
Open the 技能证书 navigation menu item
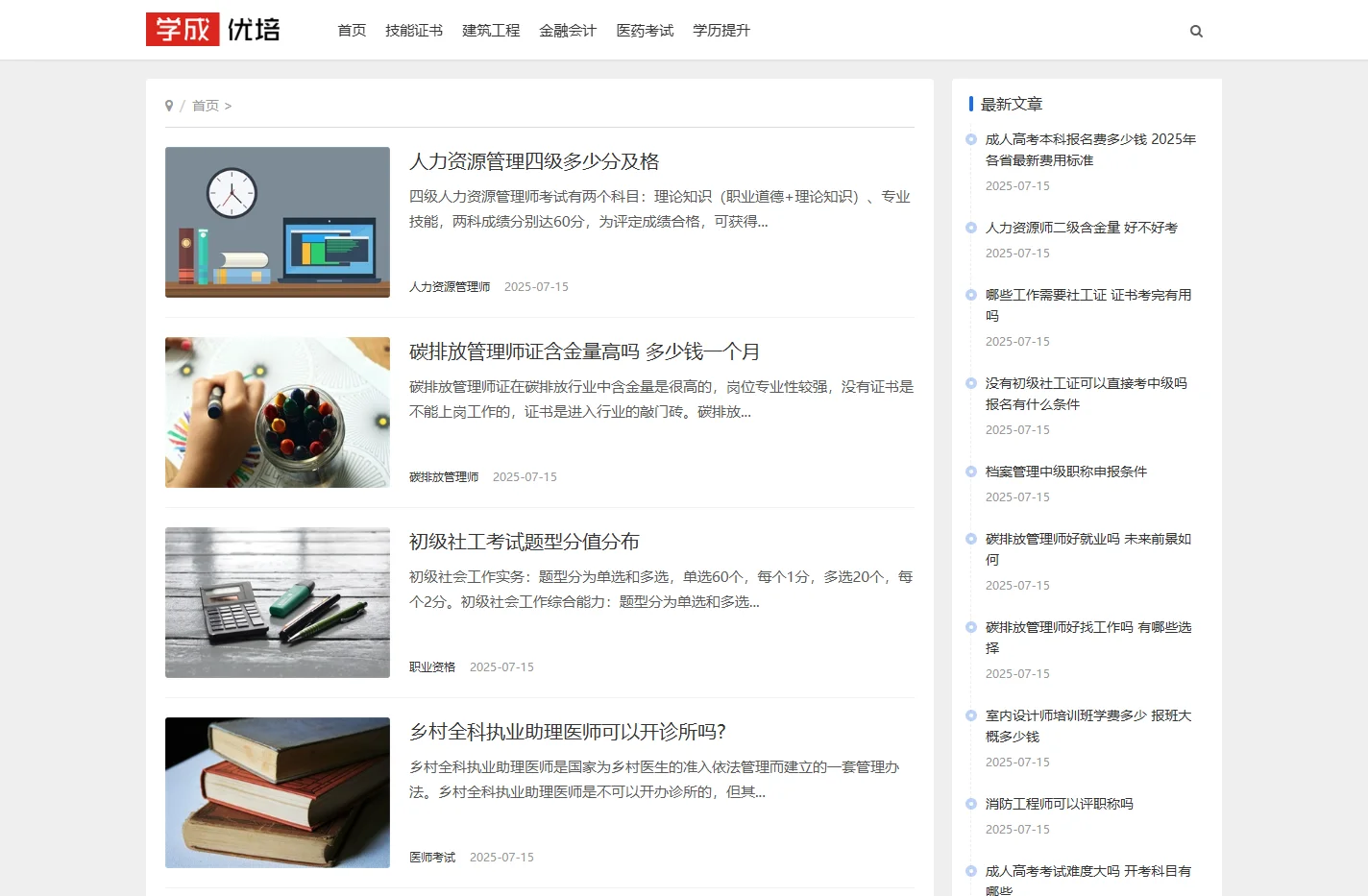414,31
